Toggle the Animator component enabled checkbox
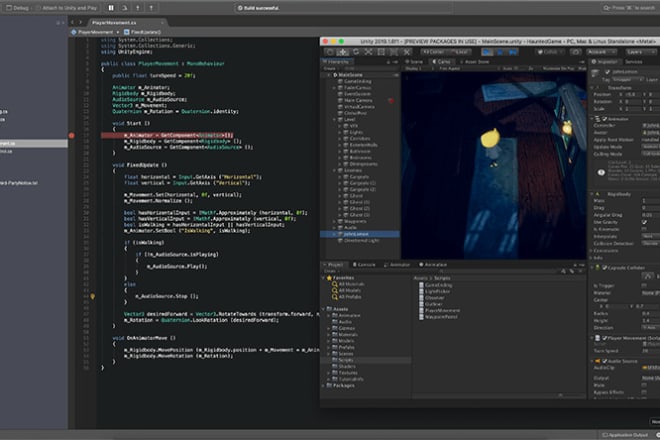660x440 pixels. click(x=604, y=119)
